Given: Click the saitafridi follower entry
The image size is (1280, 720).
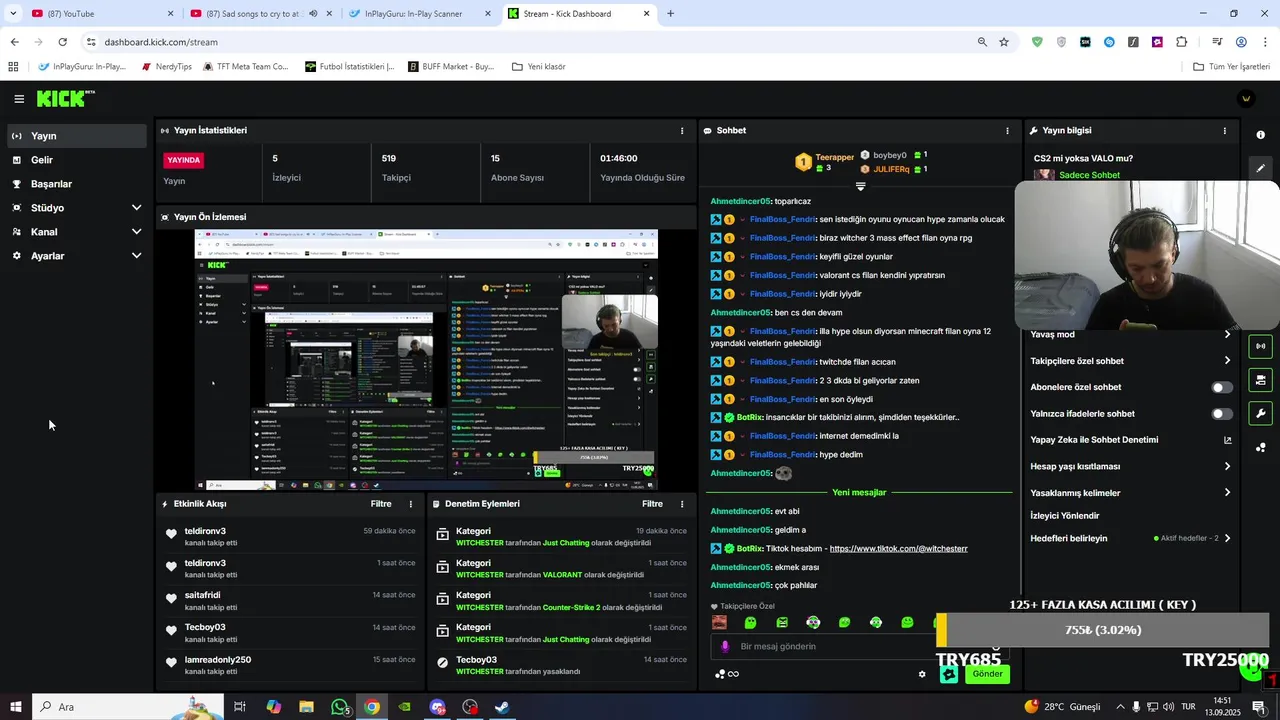Looking at the screenshot, I should [x=290, y=600].
